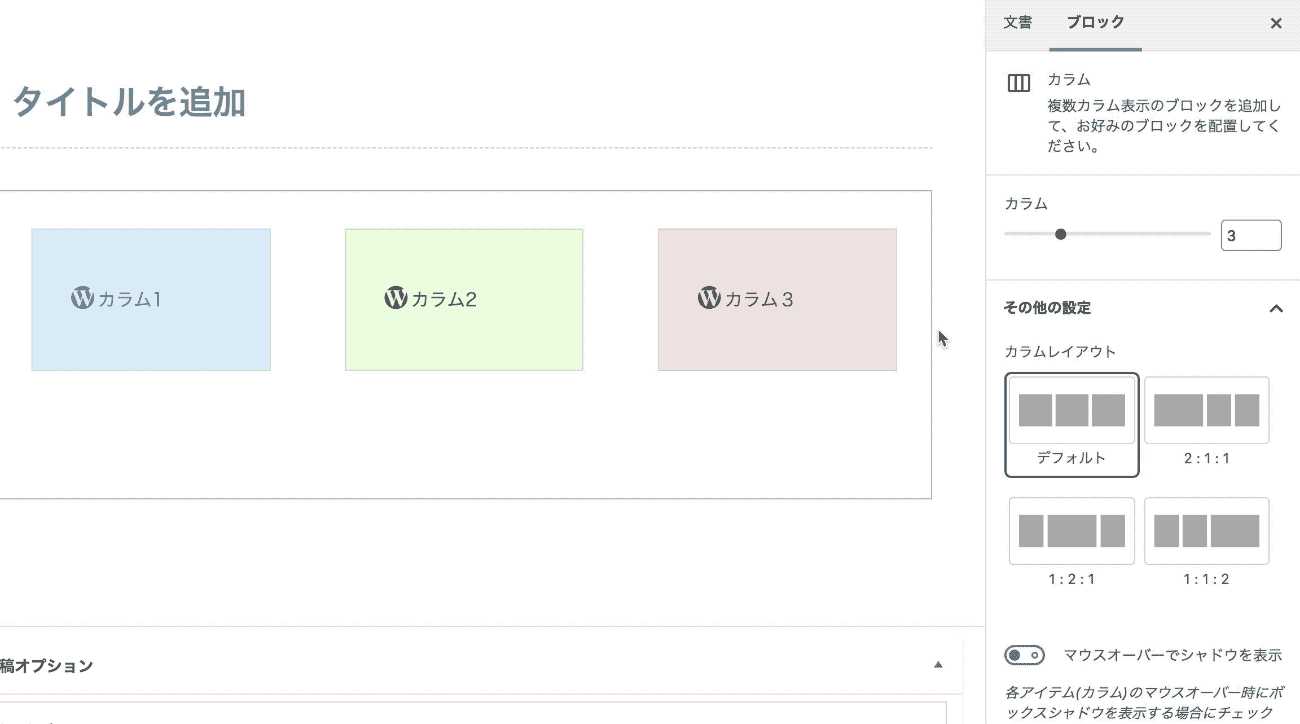Switch to the 文書 tab

(x=1018, y=23)
